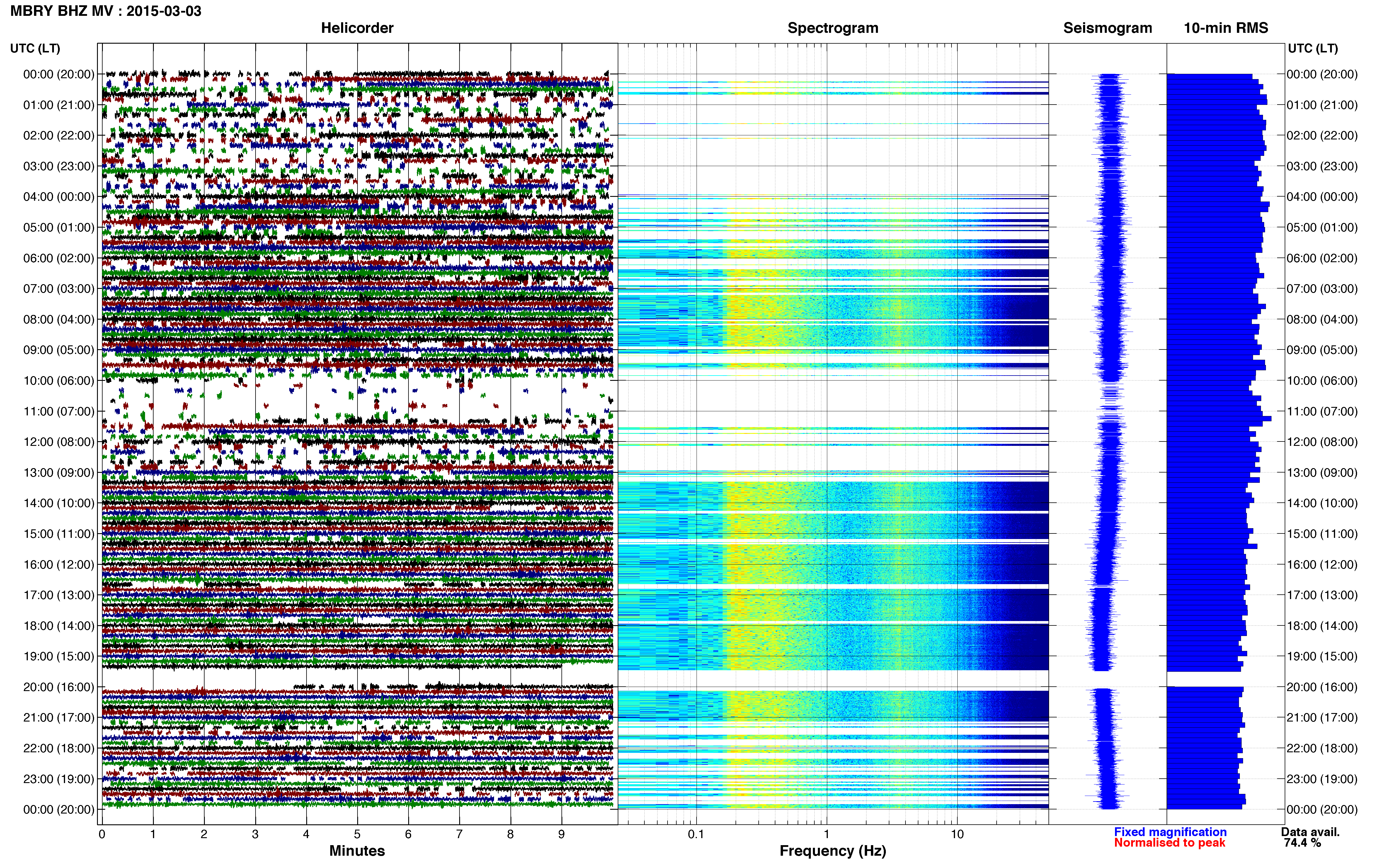
Task: Click left-axis time label 21:00 (17:00)
Action: tap(59, 718)
